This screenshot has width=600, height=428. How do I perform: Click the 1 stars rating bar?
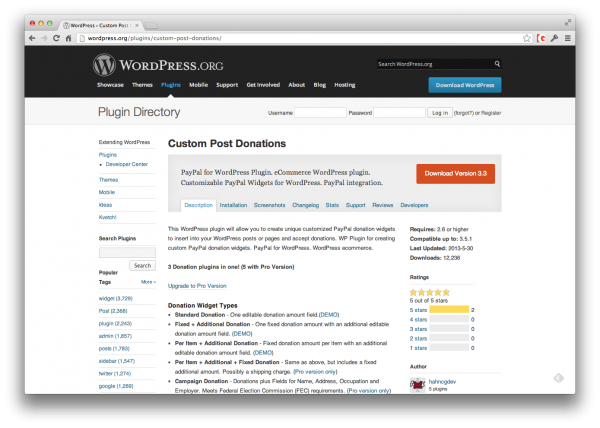(449, 348)
